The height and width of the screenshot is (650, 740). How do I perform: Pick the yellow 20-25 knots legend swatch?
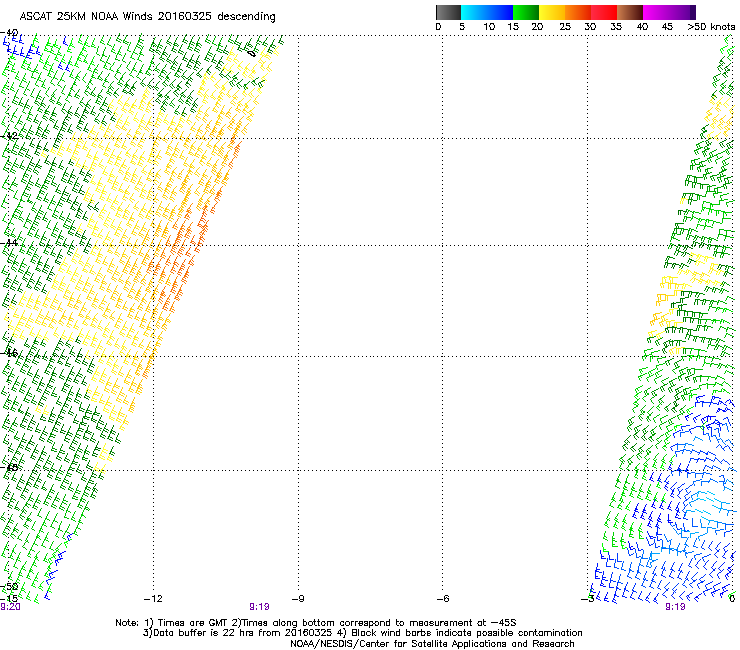click(553, 12)
